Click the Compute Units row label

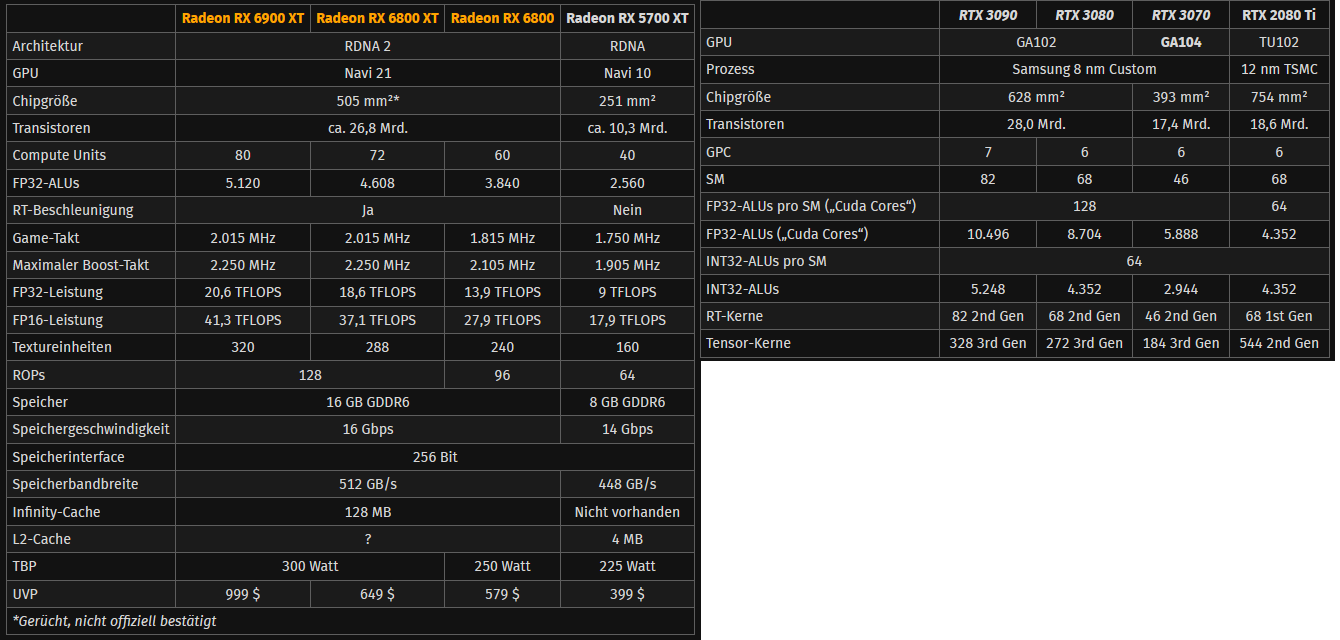pos(59,155)
